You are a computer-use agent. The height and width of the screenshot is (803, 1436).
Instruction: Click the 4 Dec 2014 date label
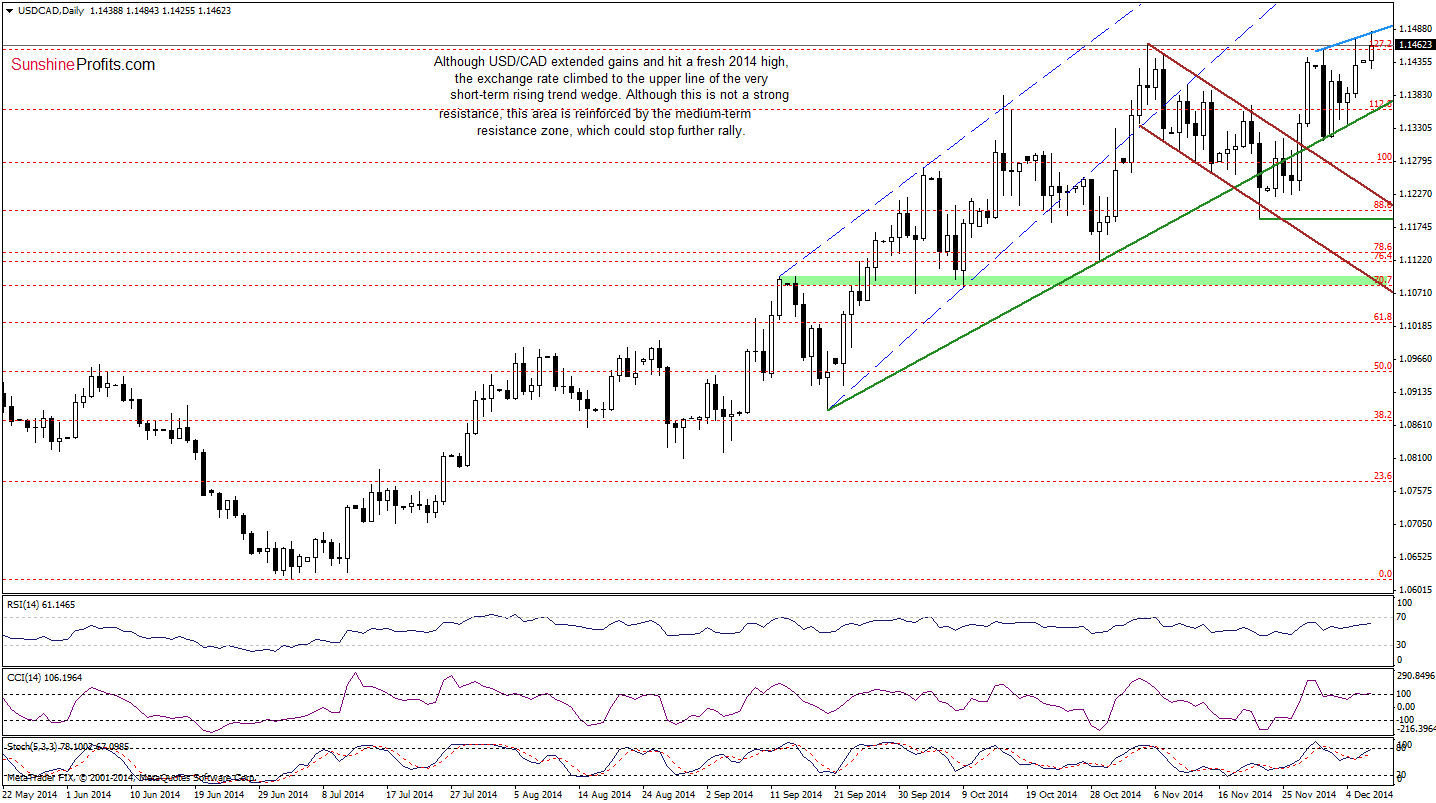[1371, 795]
